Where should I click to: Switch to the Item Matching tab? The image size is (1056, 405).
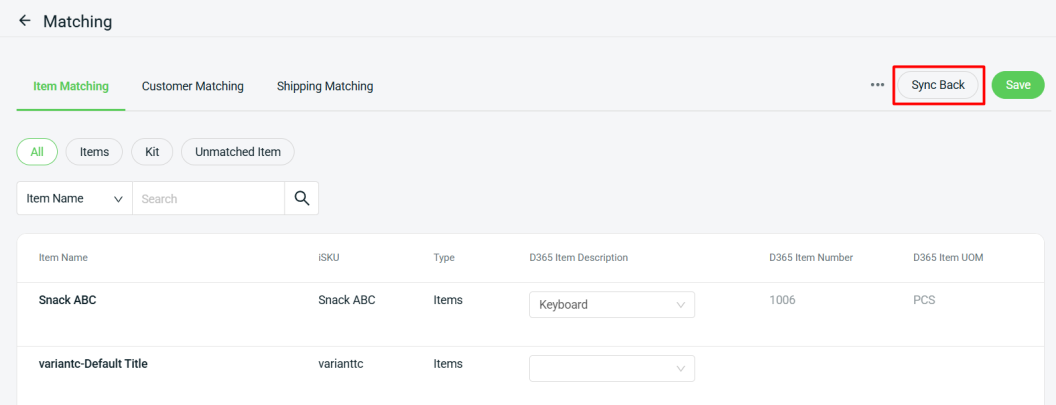(x=71, y=86)
